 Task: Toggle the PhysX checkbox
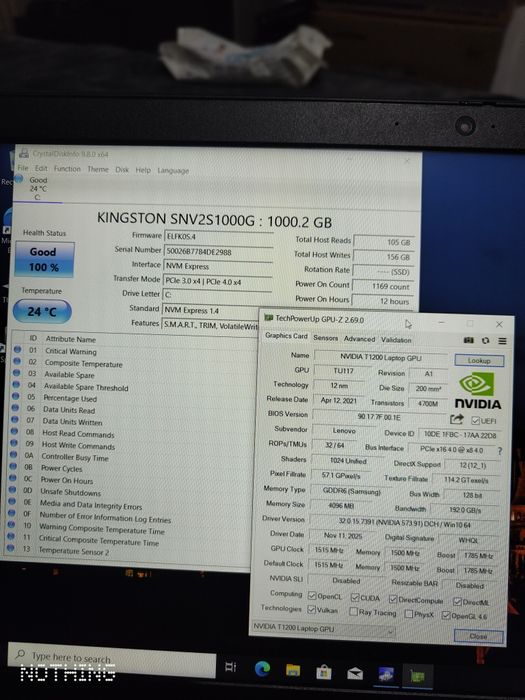point(408,614)
